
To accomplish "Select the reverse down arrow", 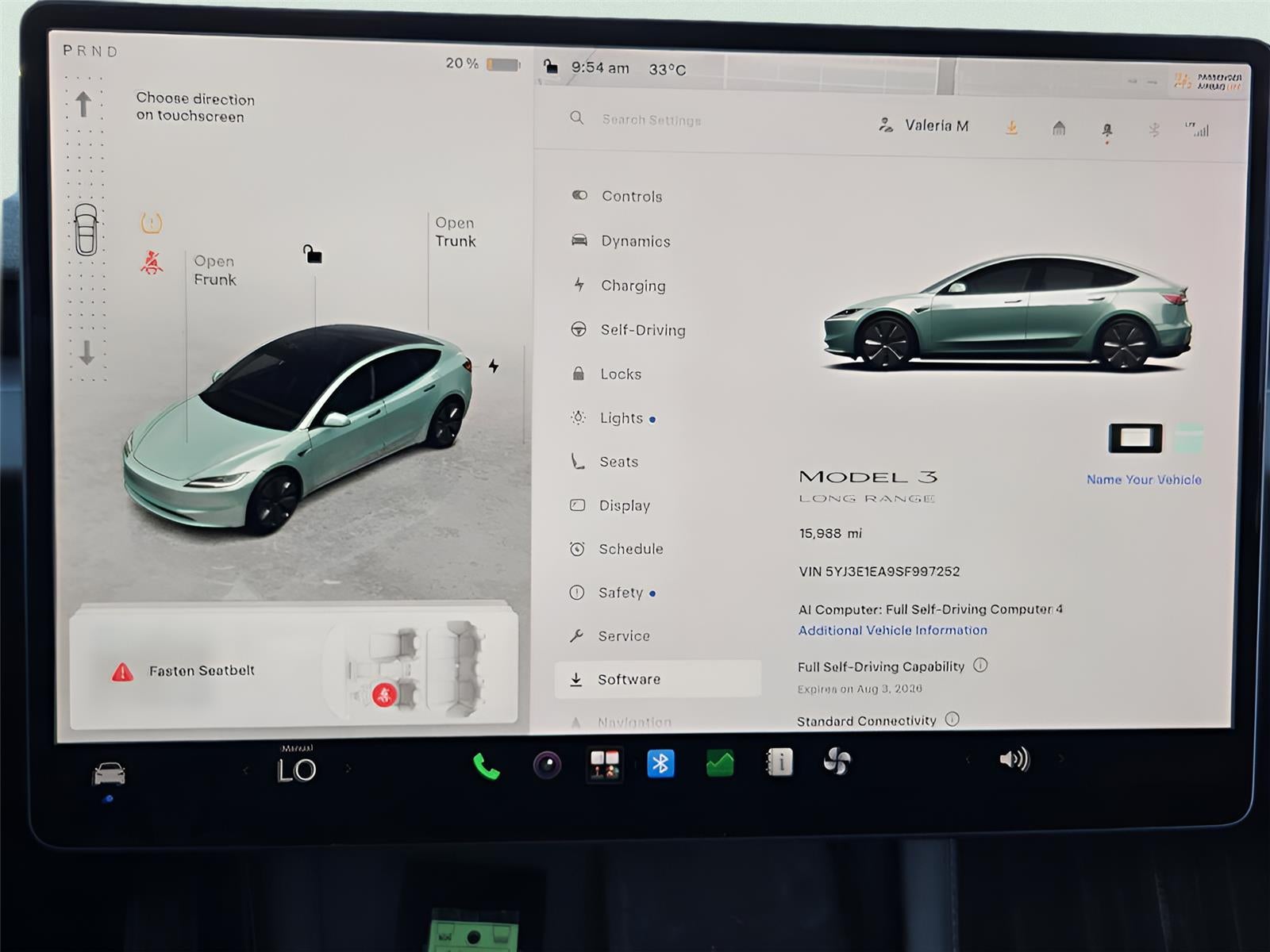I will tap(87, 352).
